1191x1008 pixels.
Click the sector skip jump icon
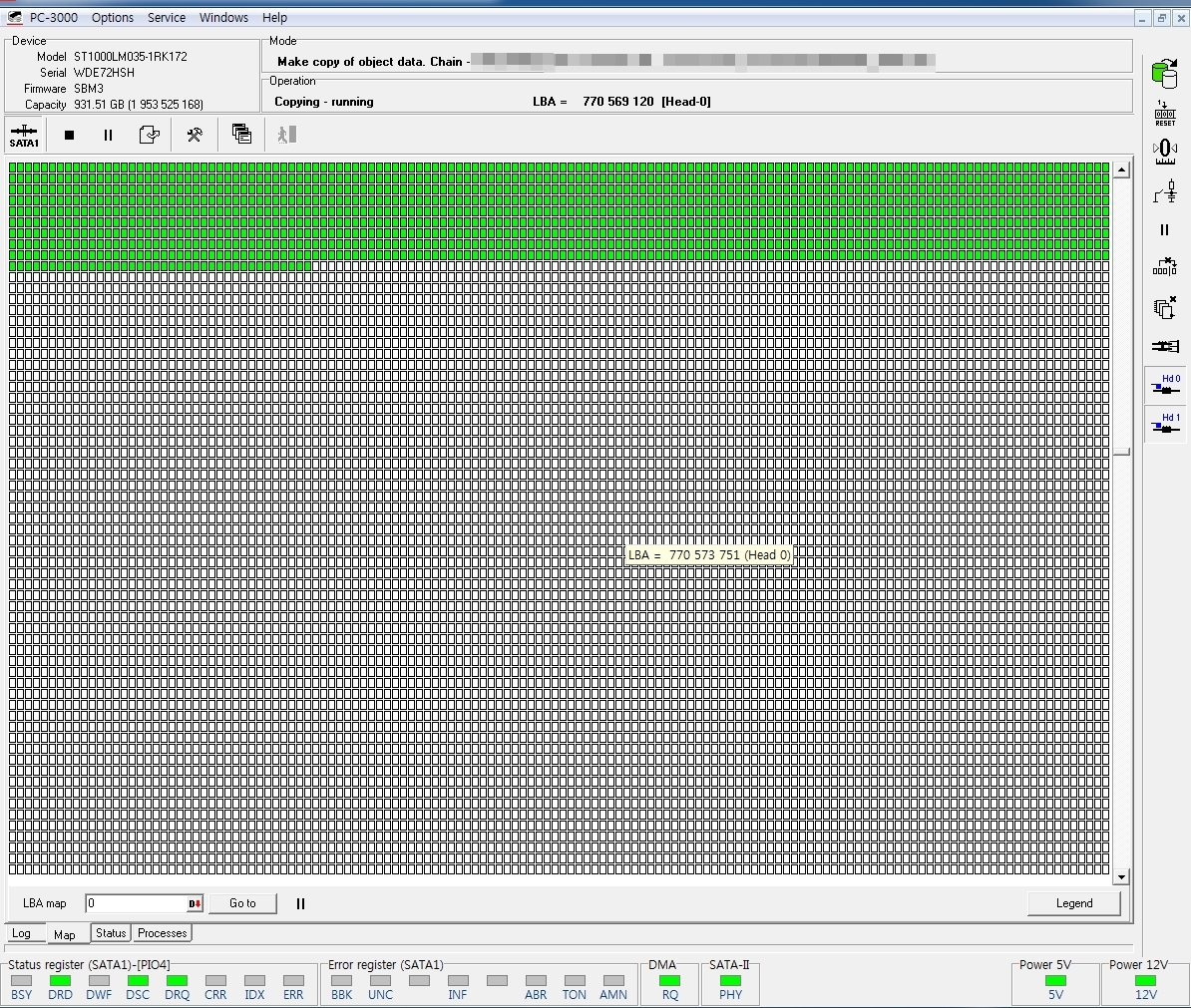click(x=1164, y=266)
